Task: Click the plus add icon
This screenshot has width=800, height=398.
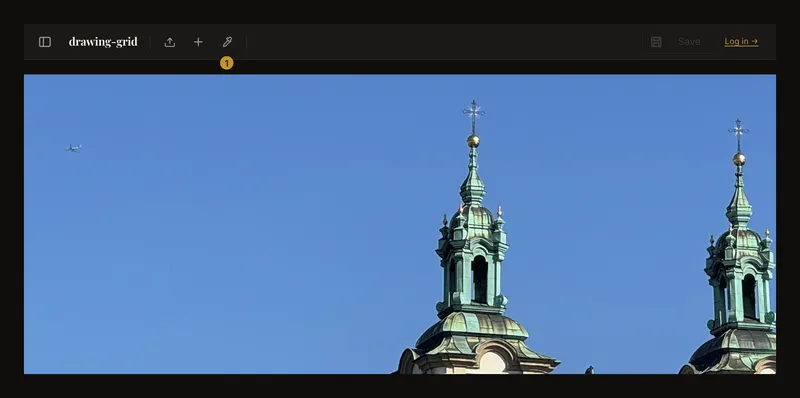Action: click(198, 42)
